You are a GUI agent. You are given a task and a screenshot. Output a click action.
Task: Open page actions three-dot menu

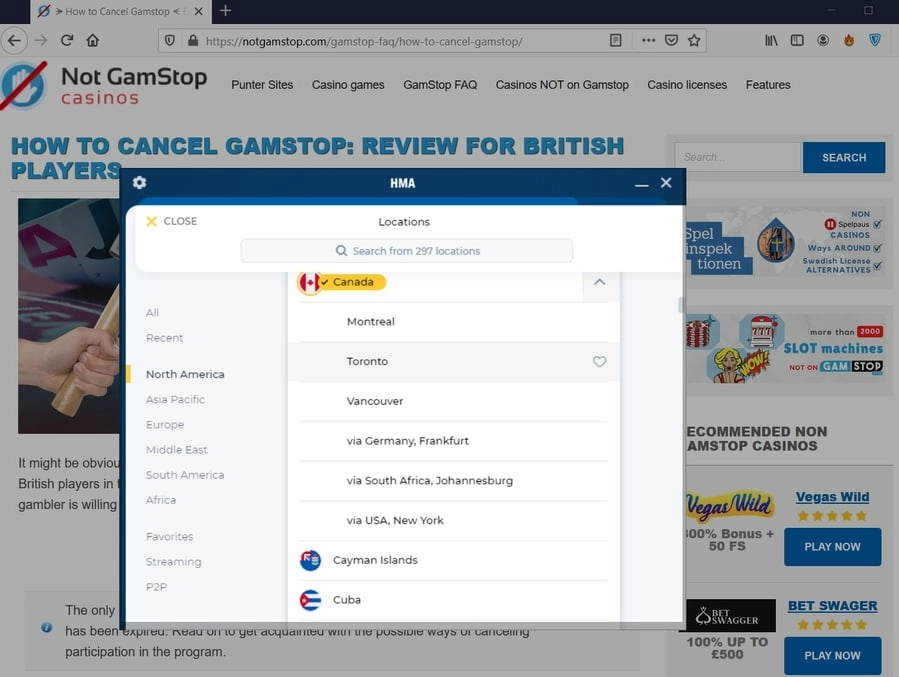(x=648, y=40)
